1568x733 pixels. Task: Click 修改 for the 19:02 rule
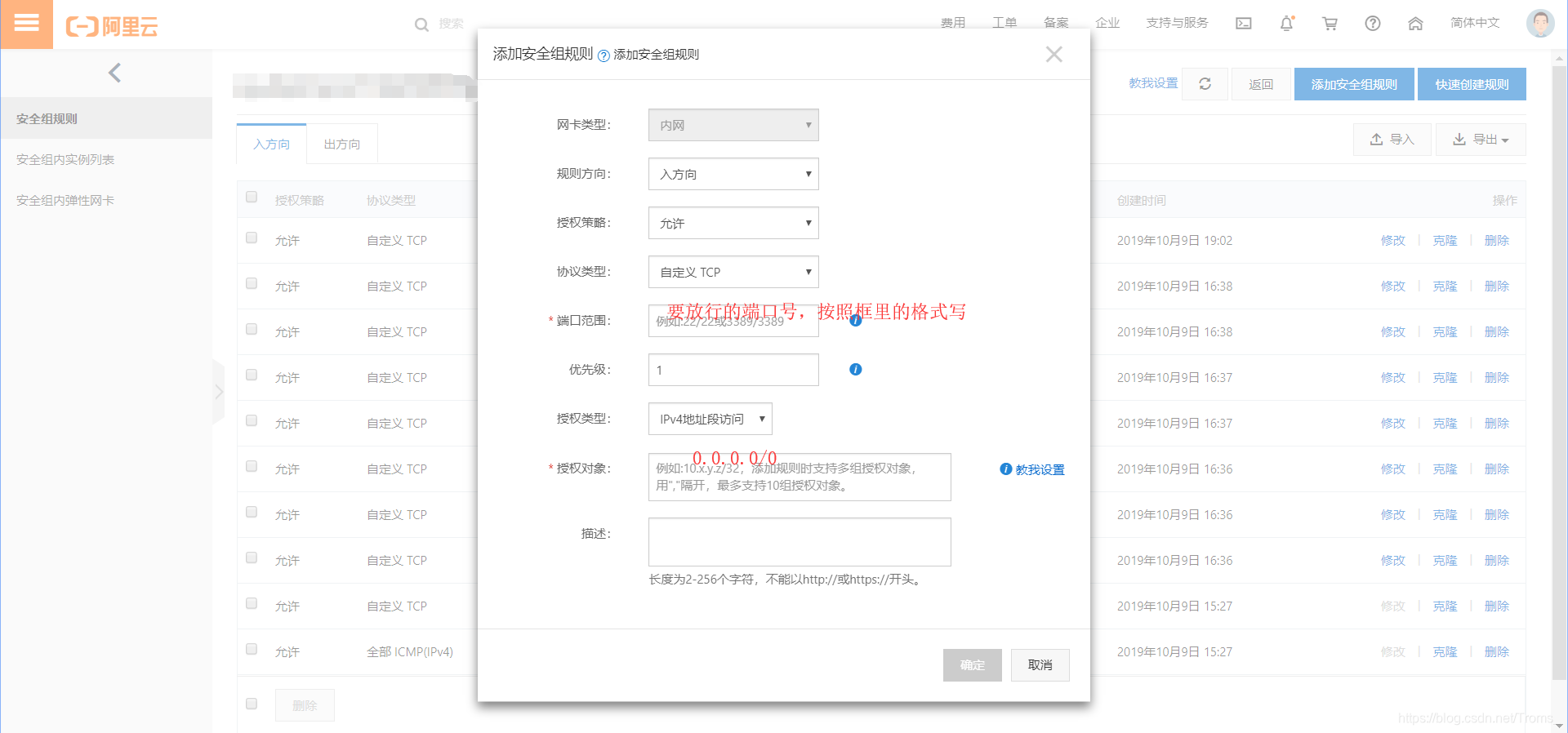pos(1393,241)
